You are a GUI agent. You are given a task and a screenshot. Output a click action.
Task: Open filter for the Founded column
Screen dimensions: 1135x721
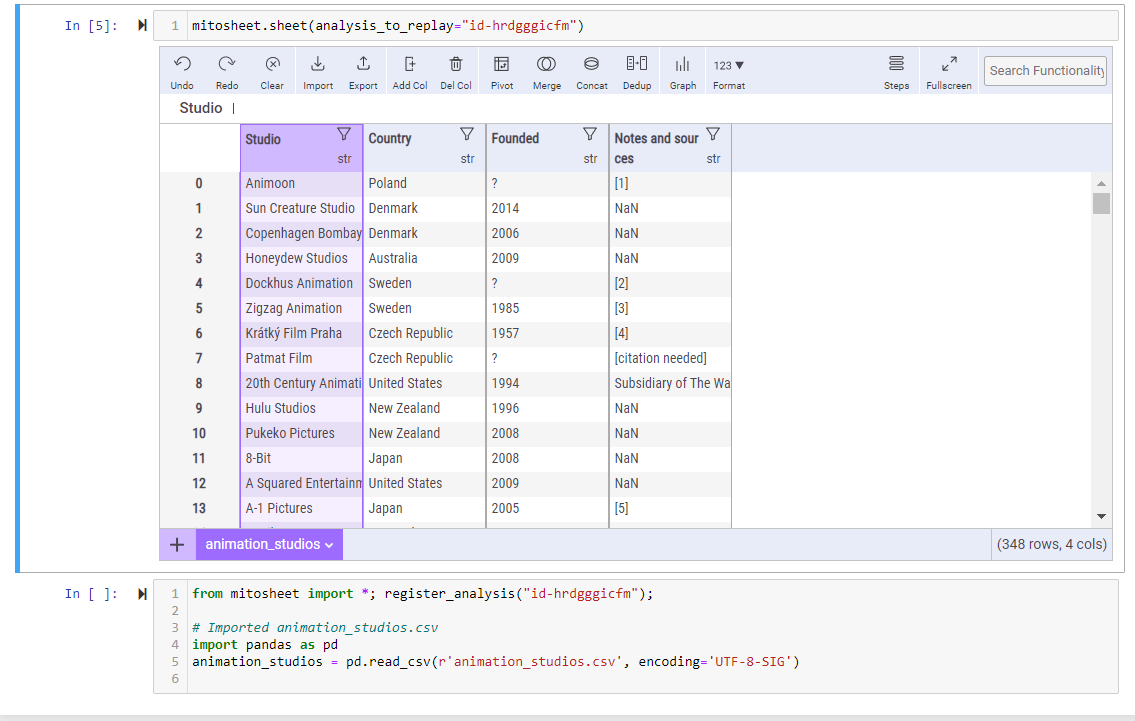(590, 134)
